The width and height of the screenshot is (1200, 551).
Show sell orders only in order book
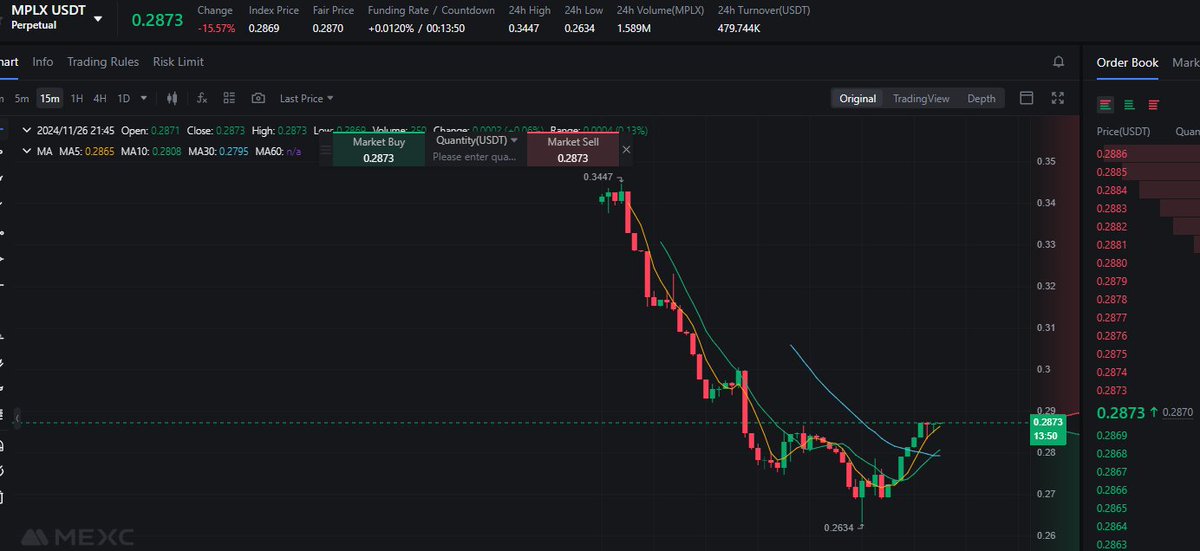[1153, 104]
